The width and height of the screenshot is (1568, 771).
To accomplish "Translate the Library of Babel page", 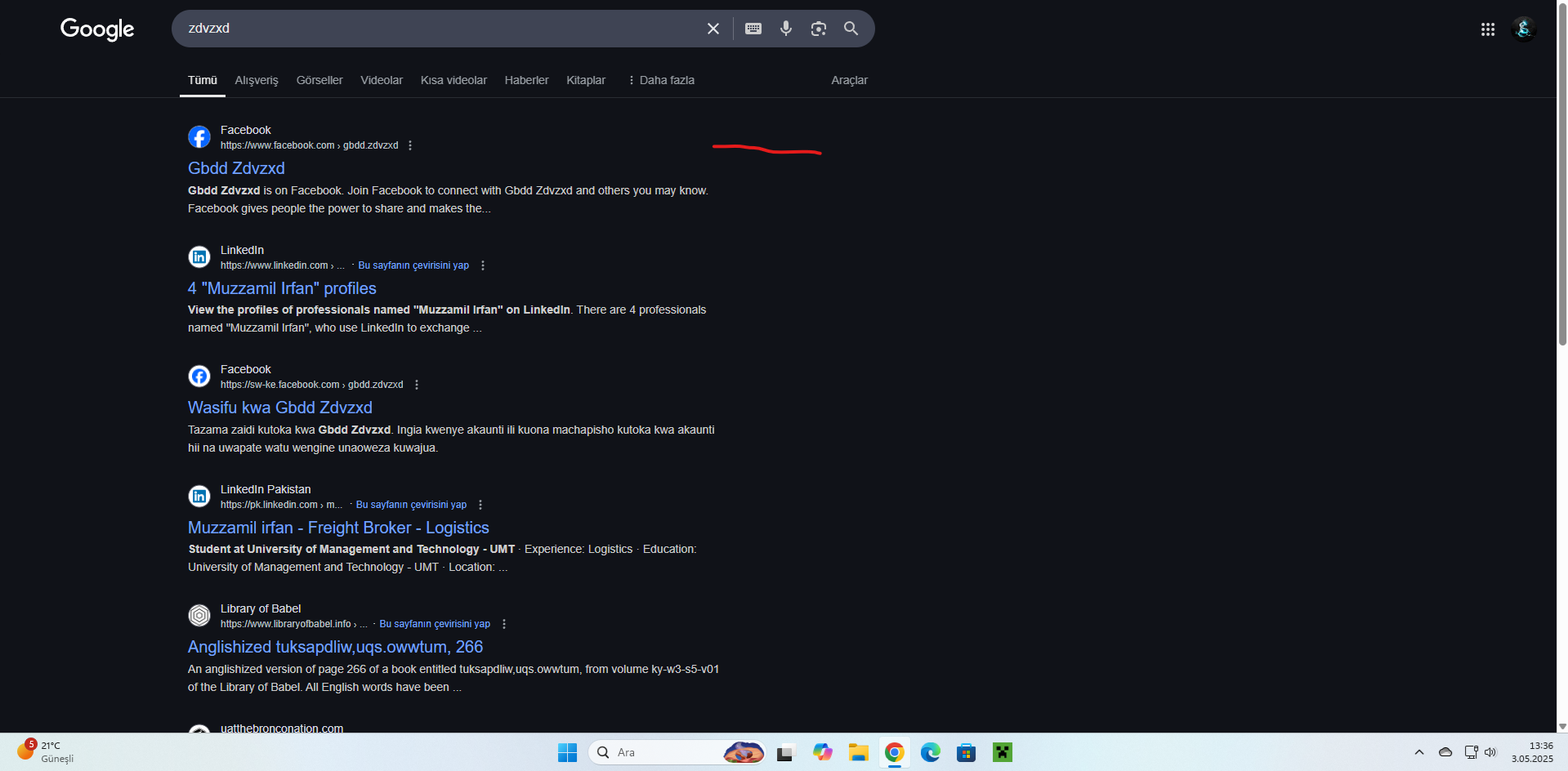I will 435,624.
